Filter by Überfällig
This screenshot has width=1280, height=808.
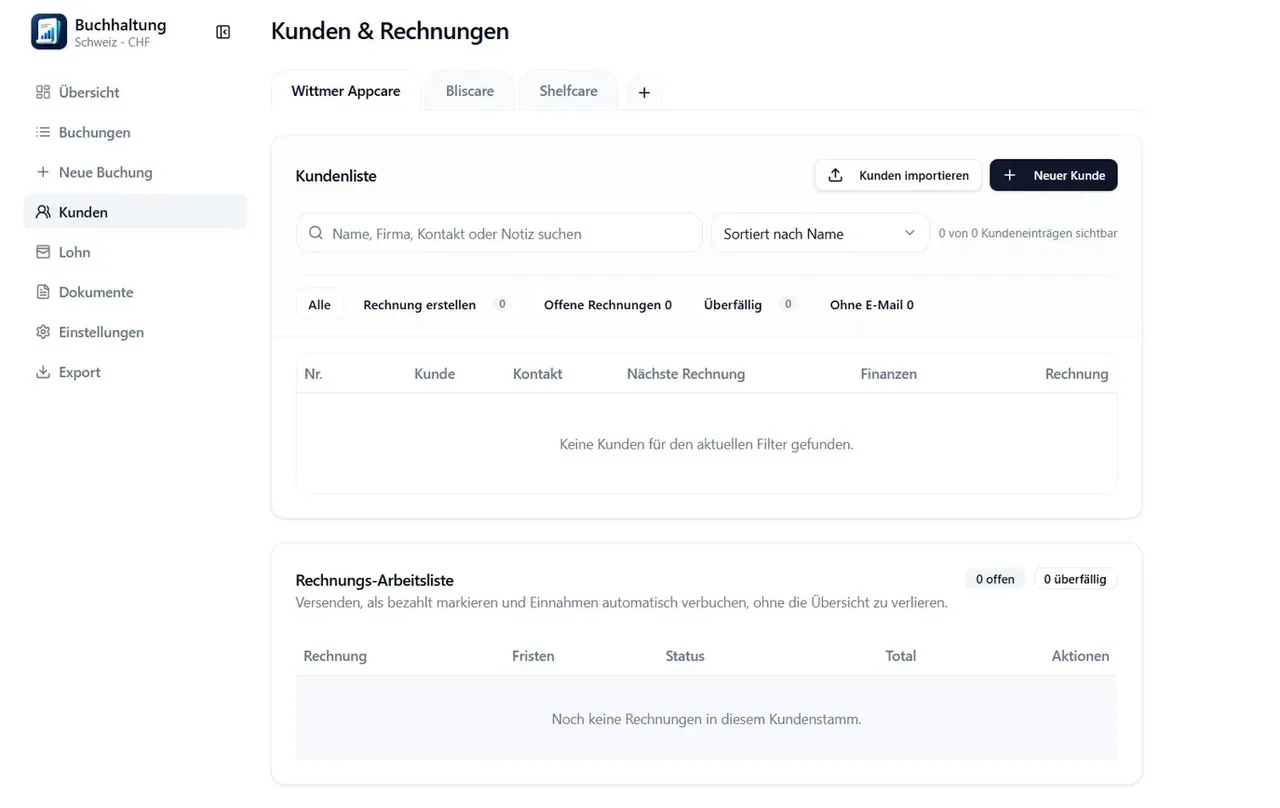(x=749, y=305)
